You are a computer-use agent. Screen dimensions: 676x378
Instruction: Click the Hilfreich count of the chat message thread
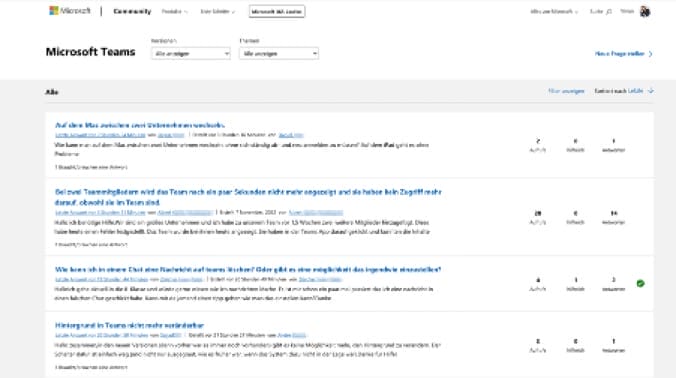coord(576,280)
